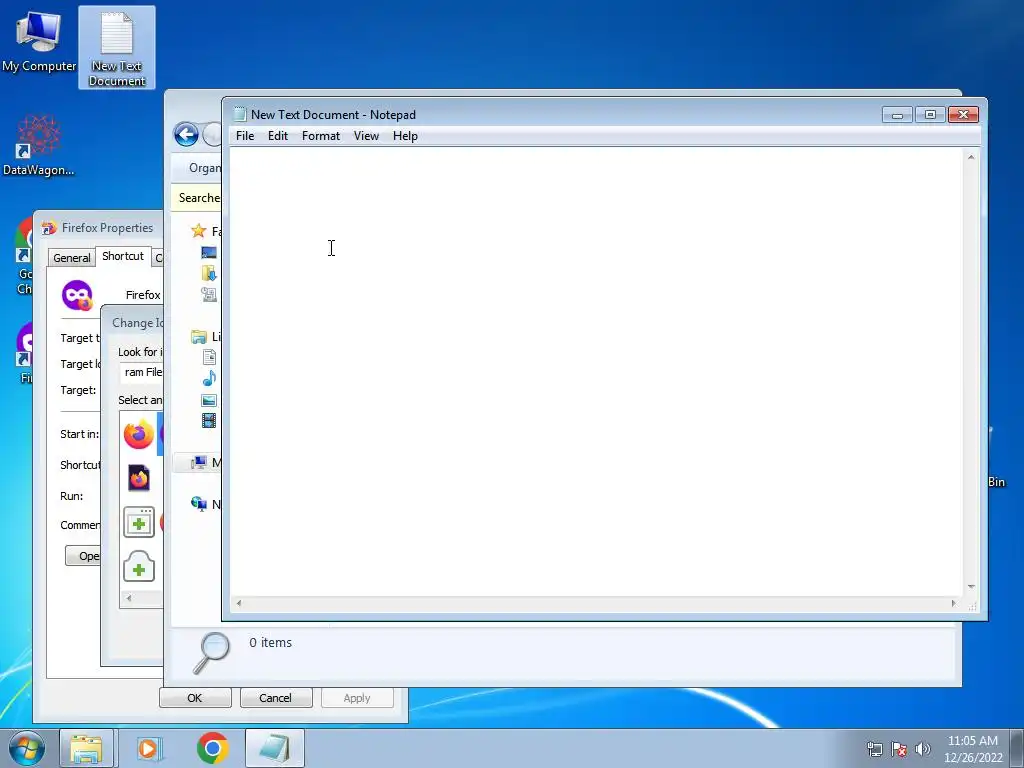The image size is (1024, 768).
Task: Minimize the Notepad window
Action: (x=897, y=115)
